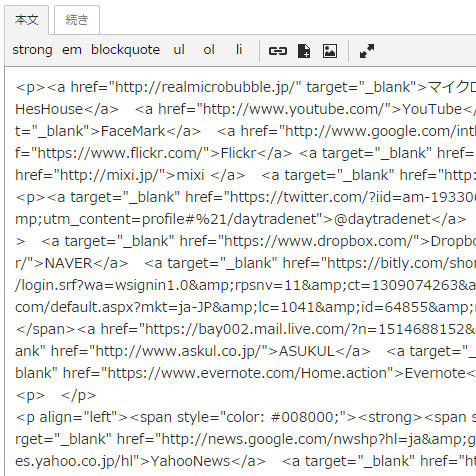
Task: Click the insert image icon
Action: pyautogui.click(x=330, y=51)
